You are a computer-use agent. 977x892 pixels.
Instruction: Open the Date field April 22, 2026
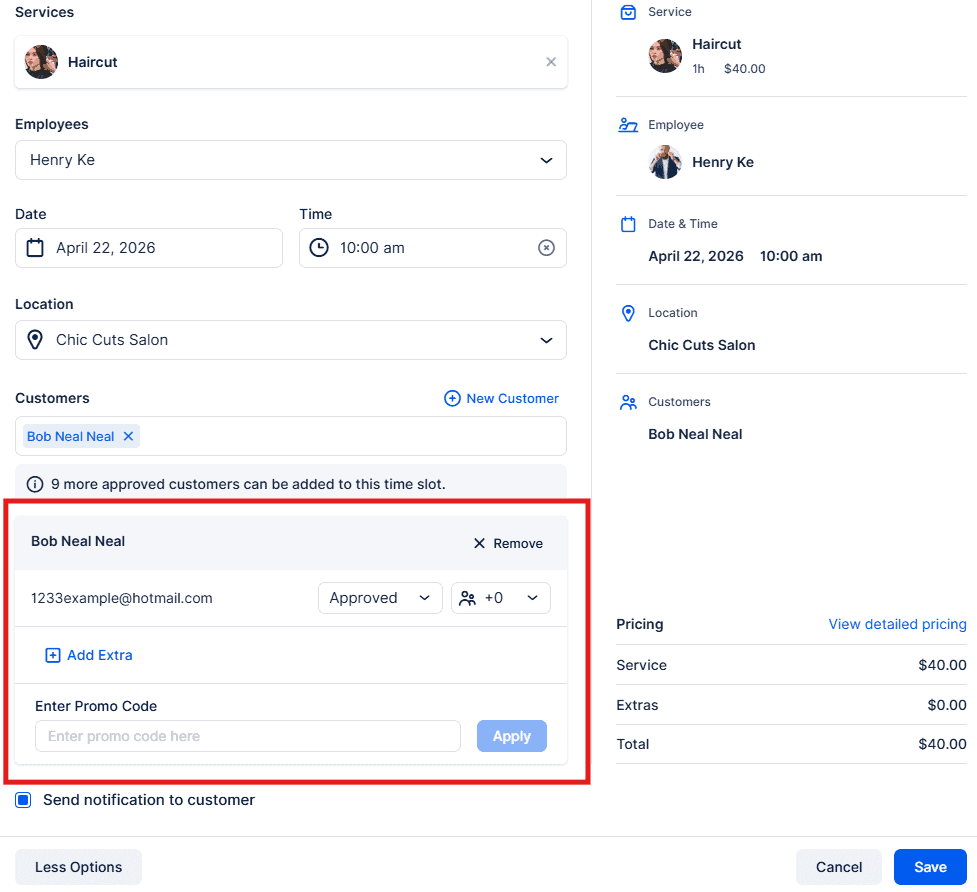click(149, 248)
